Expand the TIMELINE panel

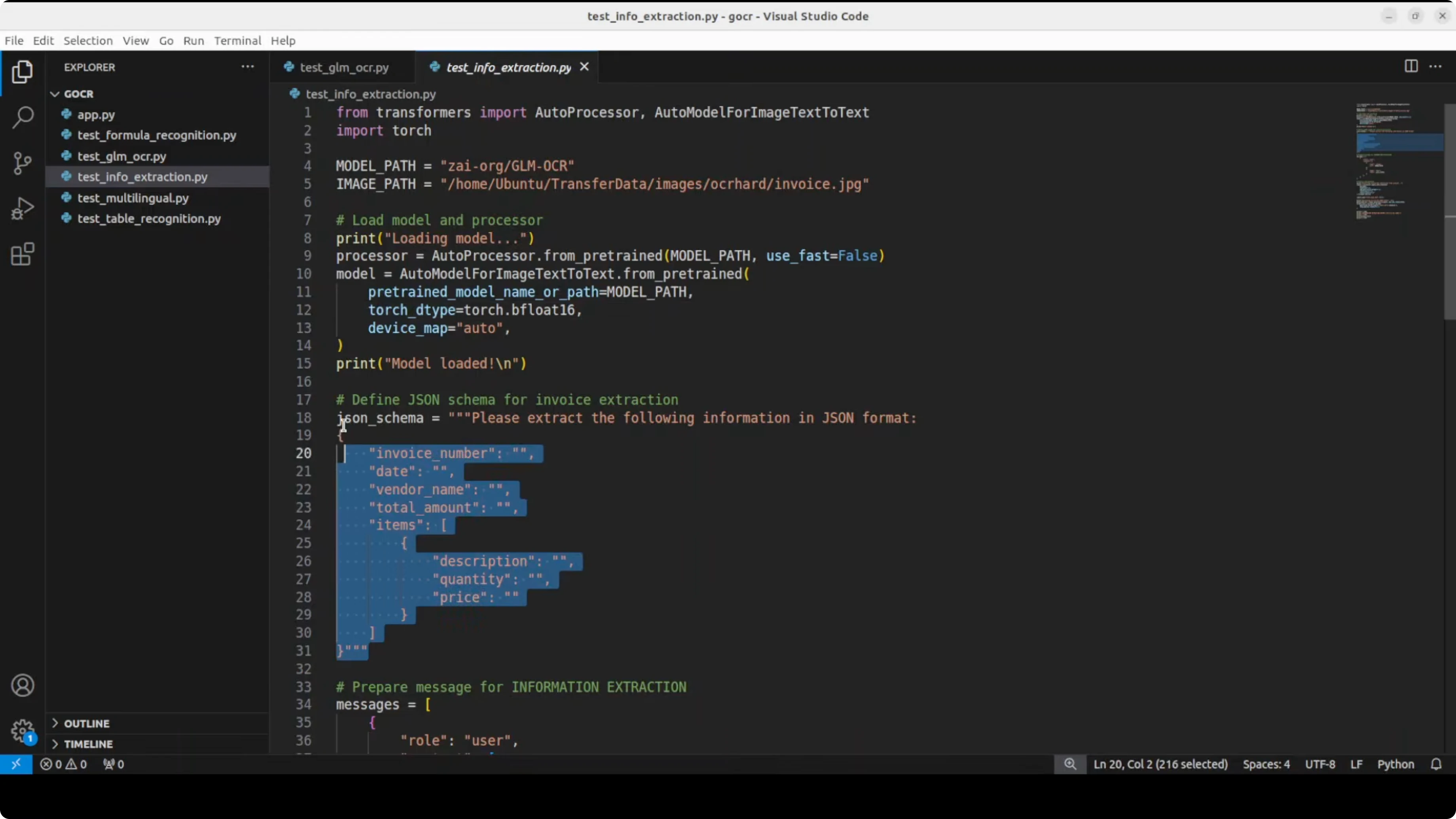pyautogui.click(x=88, y=744)
